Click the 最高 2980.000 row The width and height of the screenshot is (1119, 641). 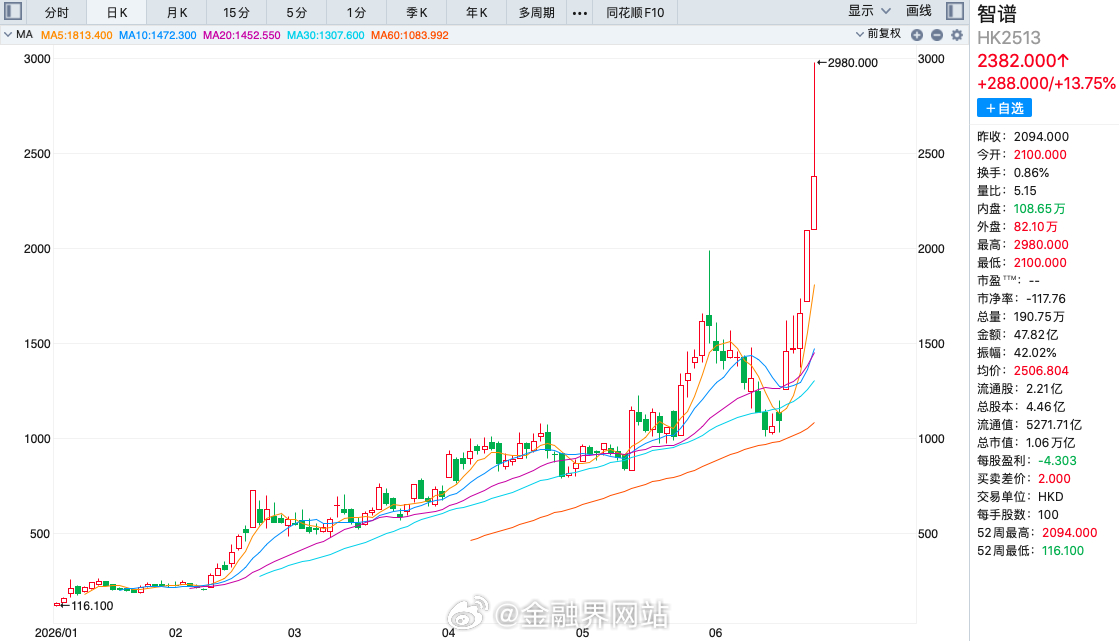coord(1023,245)
